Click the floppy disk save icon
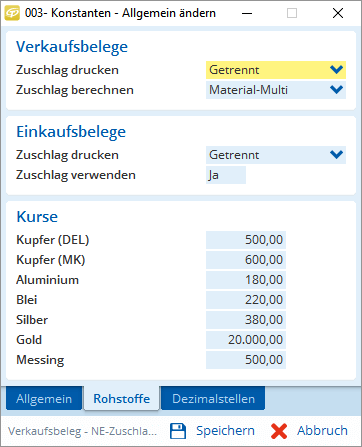The height and width of the screenshot is (447, 362). point(178,431)
